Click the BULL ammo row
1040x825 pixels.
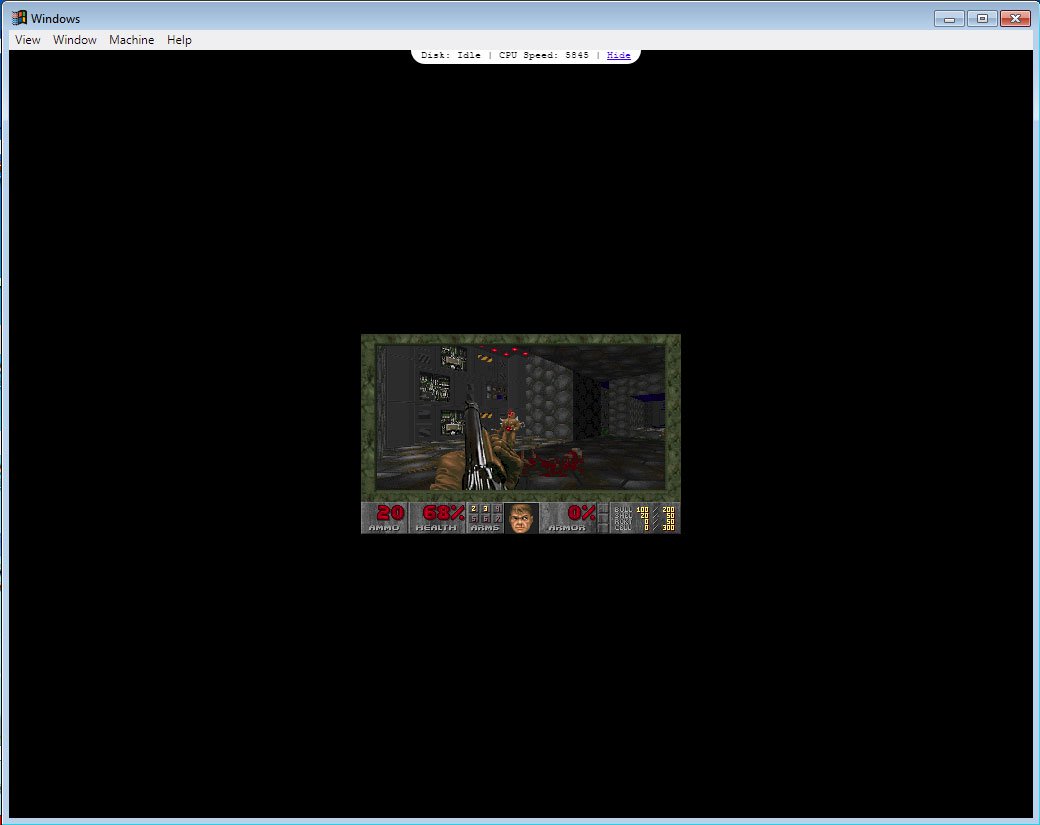[644, 509]
